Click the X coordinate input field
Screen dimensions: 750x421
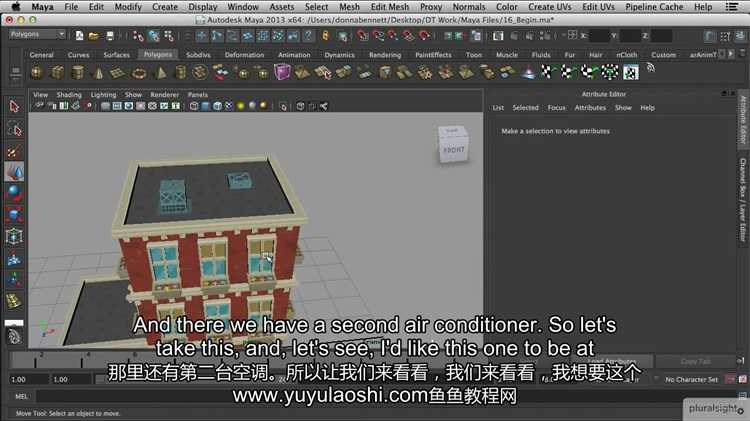pos(599,35)
